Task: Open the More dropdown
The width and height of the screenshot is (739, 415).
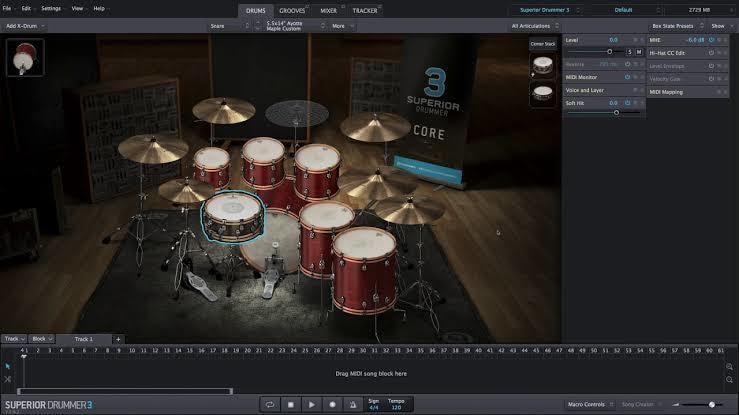Action: (x=343, y=26)
